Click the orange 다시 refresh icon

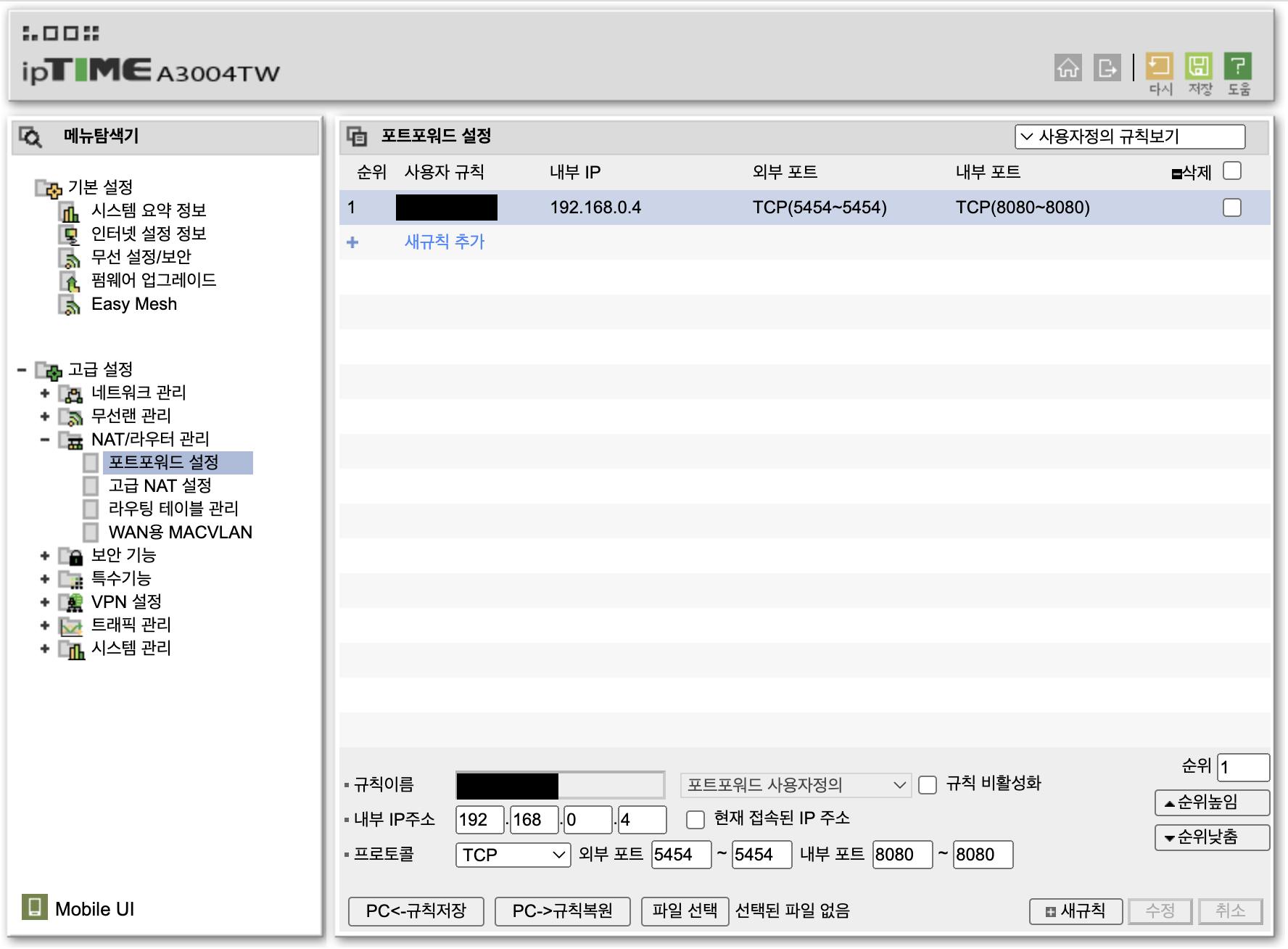pyautogui.click(x=1160, y=66)
